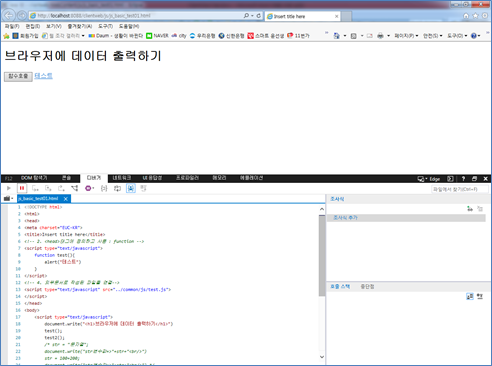Open the 즐겨찾기(A) menu

(x=80, y=26)
